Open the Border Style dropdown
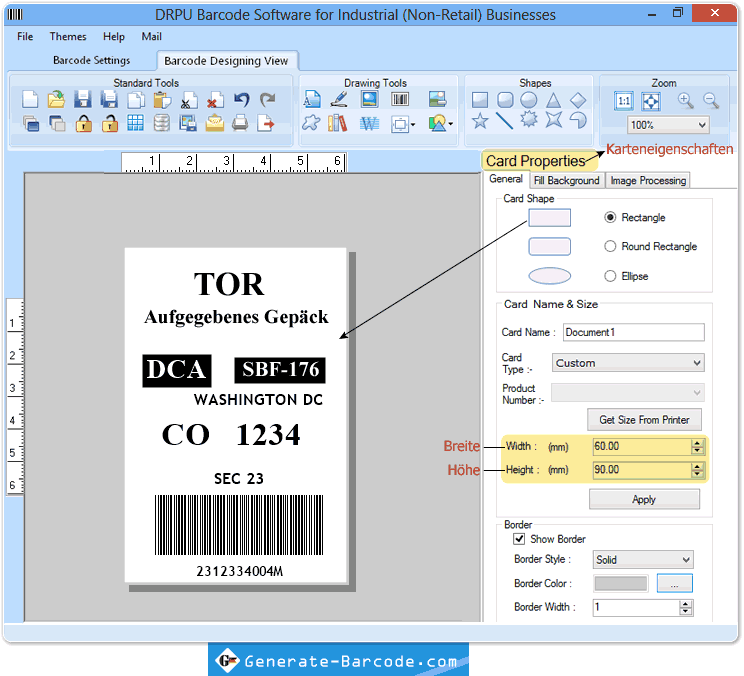Screen dimensions: 744x676 pos(686,560)
